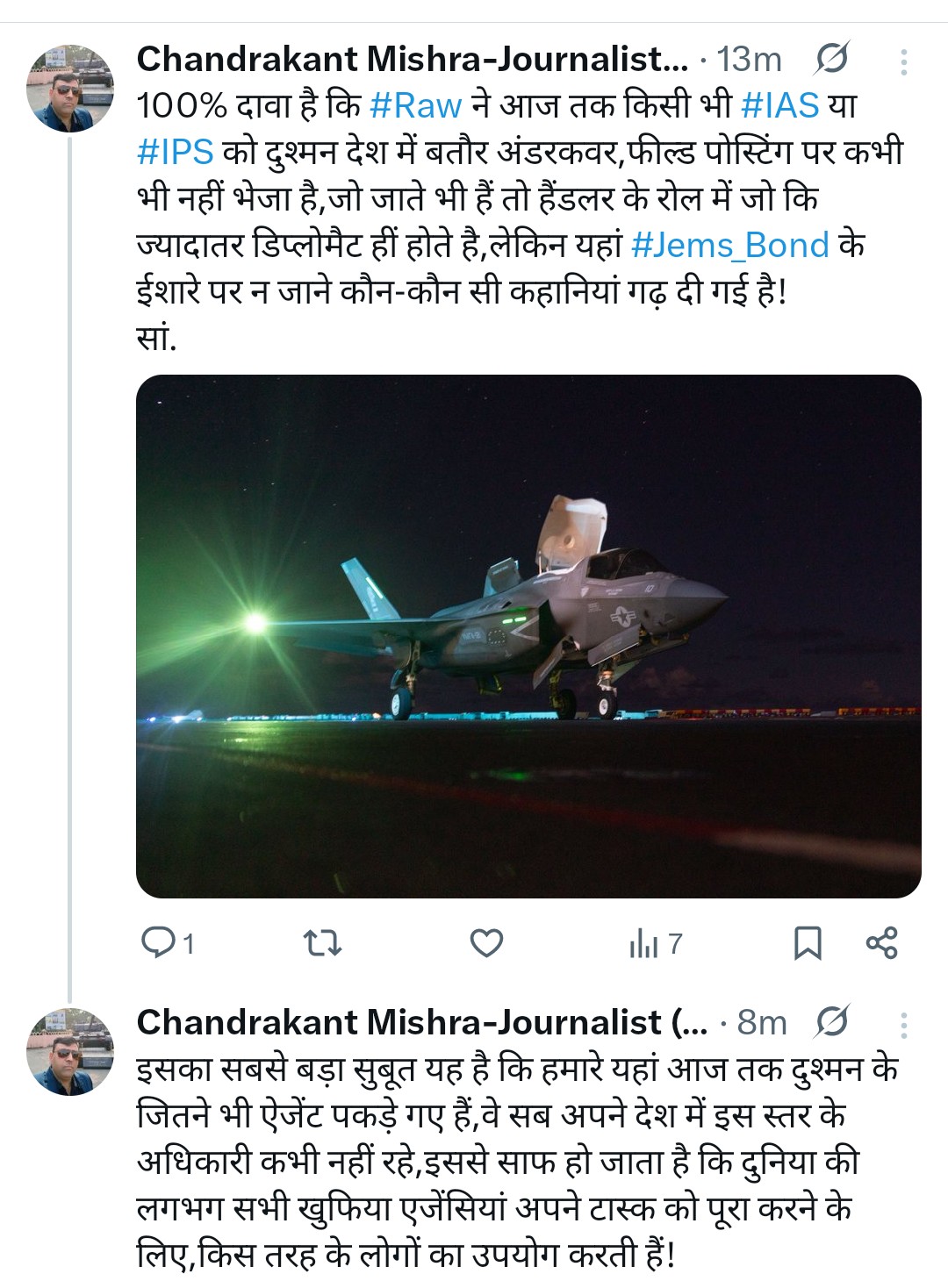
Task: Open Grok icon on first tweet
Action: [x=830, y=60]
